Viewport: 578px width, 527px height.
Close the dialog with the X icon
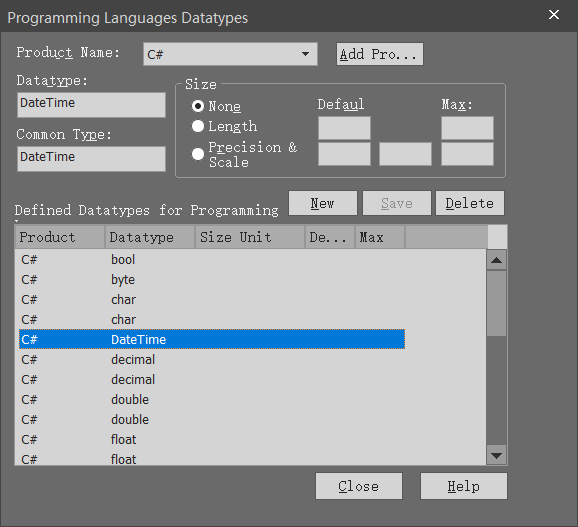tap(554, 15)
